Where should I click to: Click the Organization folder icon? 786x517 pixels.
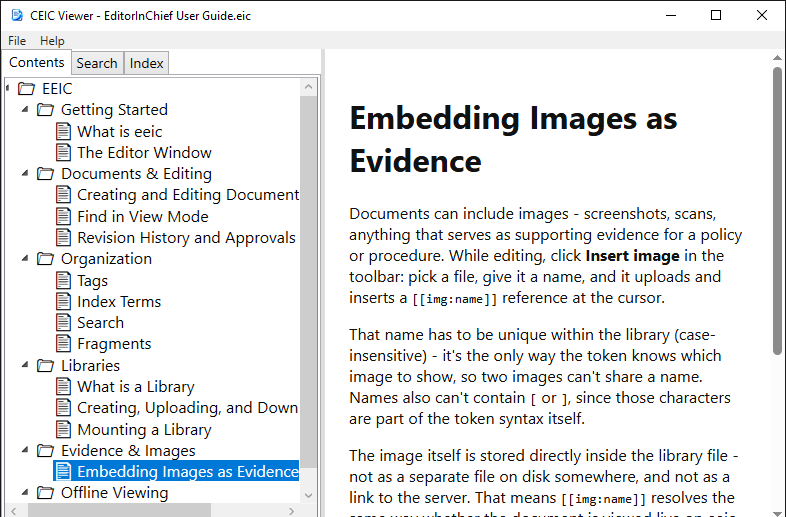pos(45,259)
